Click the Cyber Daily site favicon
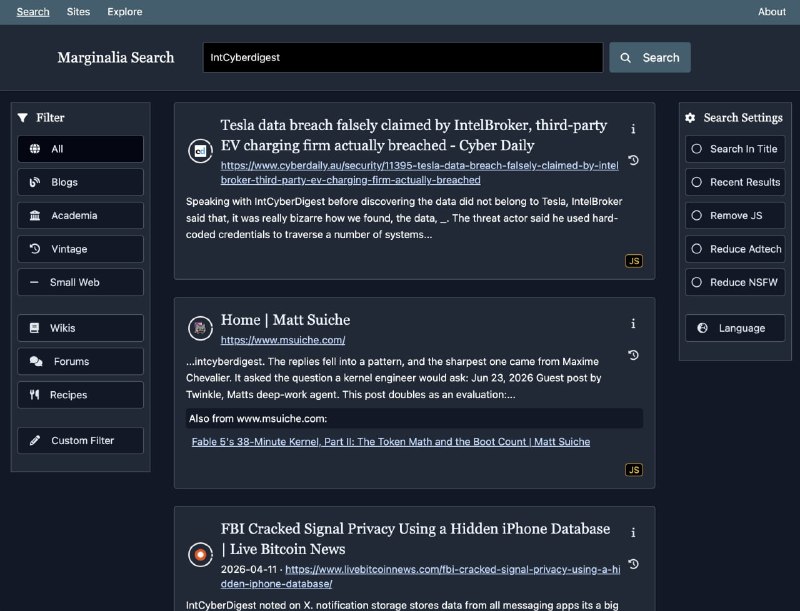Viewport: 800px width, 611px height. (201, 151)
